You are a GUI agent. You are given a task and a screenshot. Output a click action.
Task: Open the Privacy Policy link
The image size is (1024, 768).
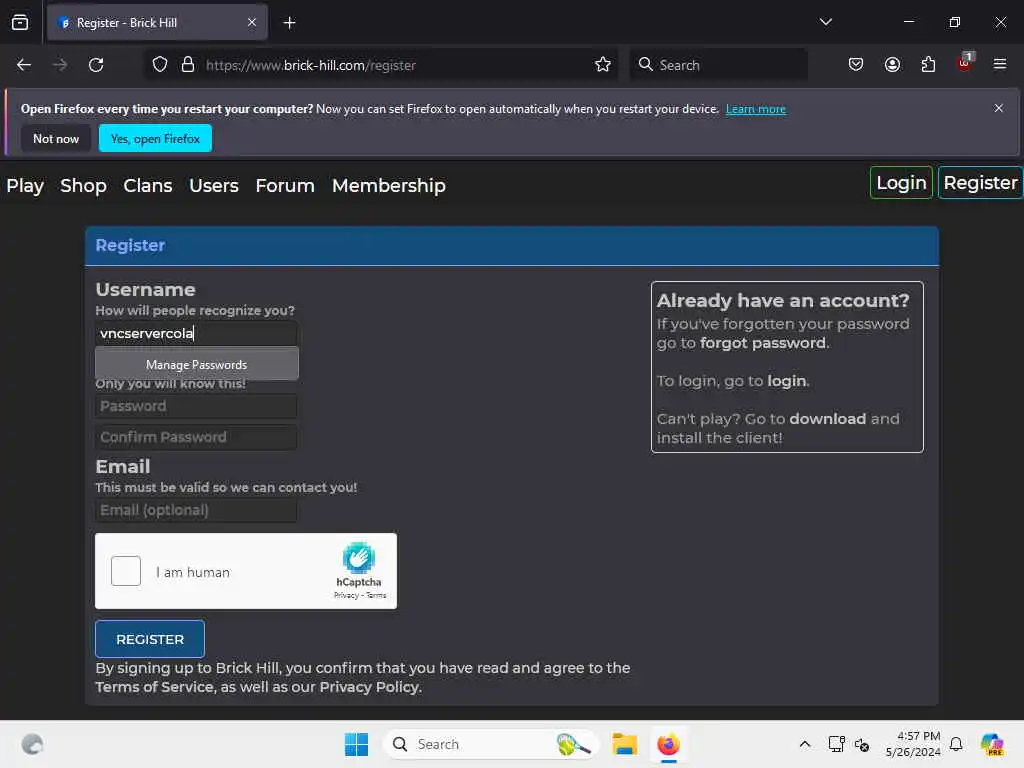tap(369, 687)
